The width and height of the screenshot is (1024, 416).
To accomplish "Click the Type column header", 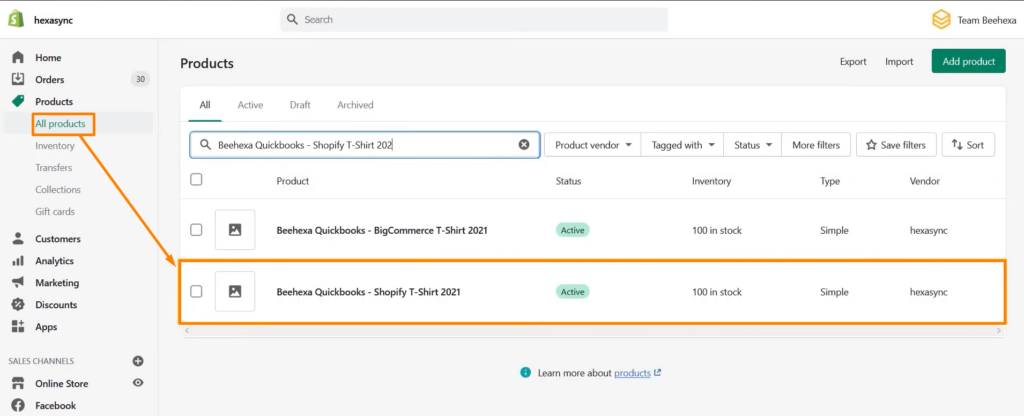I will click(x=830, y=181).
